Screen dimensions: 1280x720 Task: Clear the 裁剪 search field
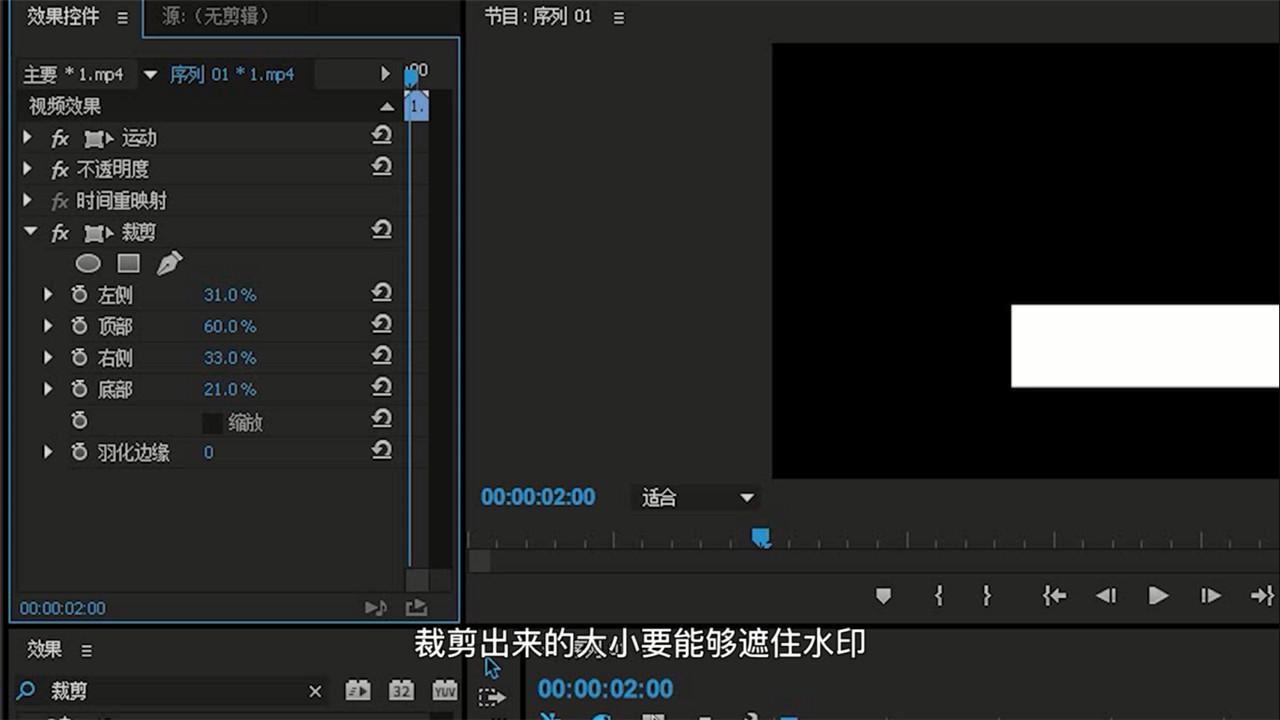(x=315, y=691)
